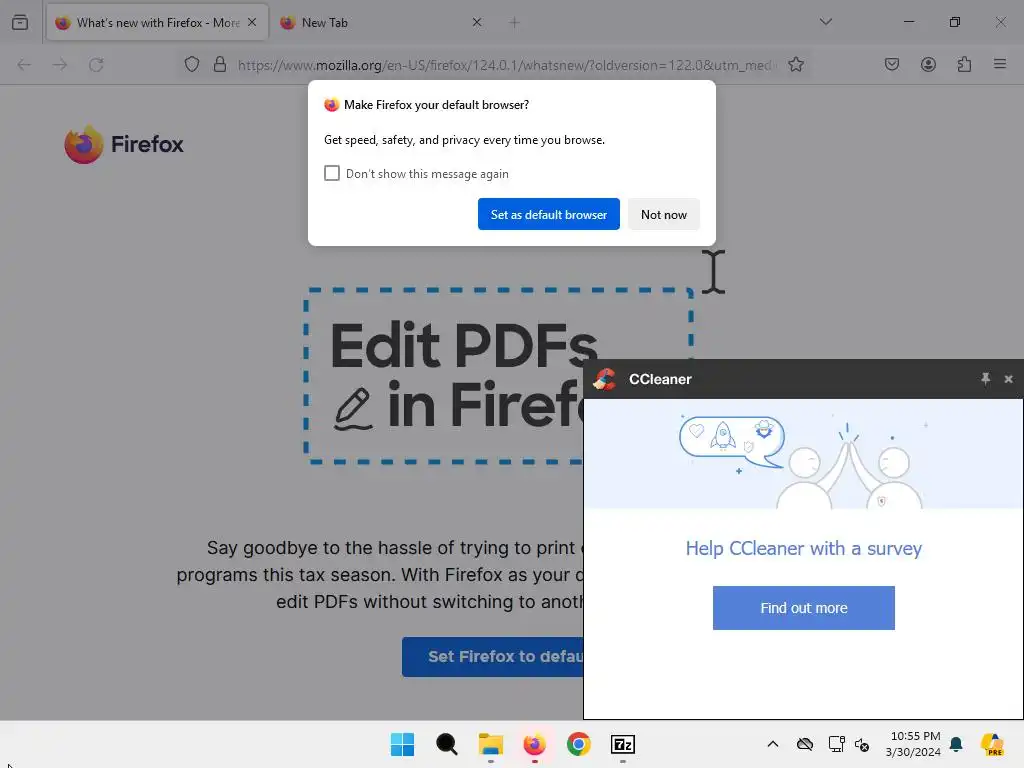Expand the list all tabs chevron
Viewport: 1024px width, 768px height.
(825, 22)
